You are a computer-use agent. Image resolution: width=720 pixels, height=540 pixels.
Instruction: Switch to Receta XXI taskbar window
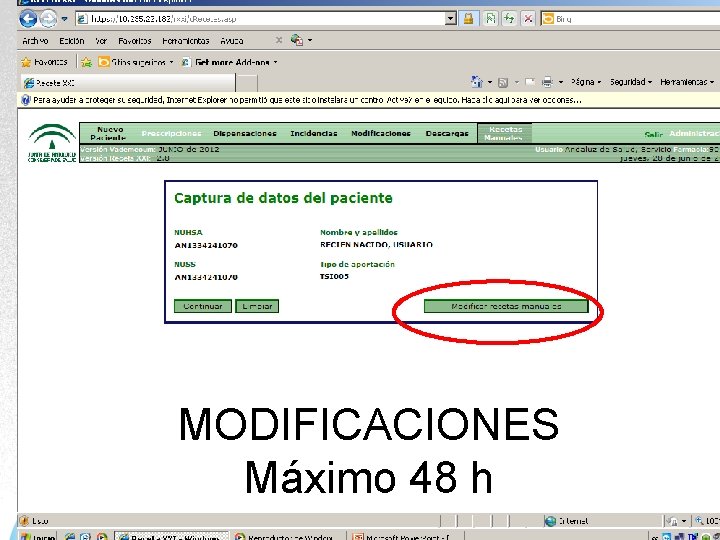[x=171, y=537]
